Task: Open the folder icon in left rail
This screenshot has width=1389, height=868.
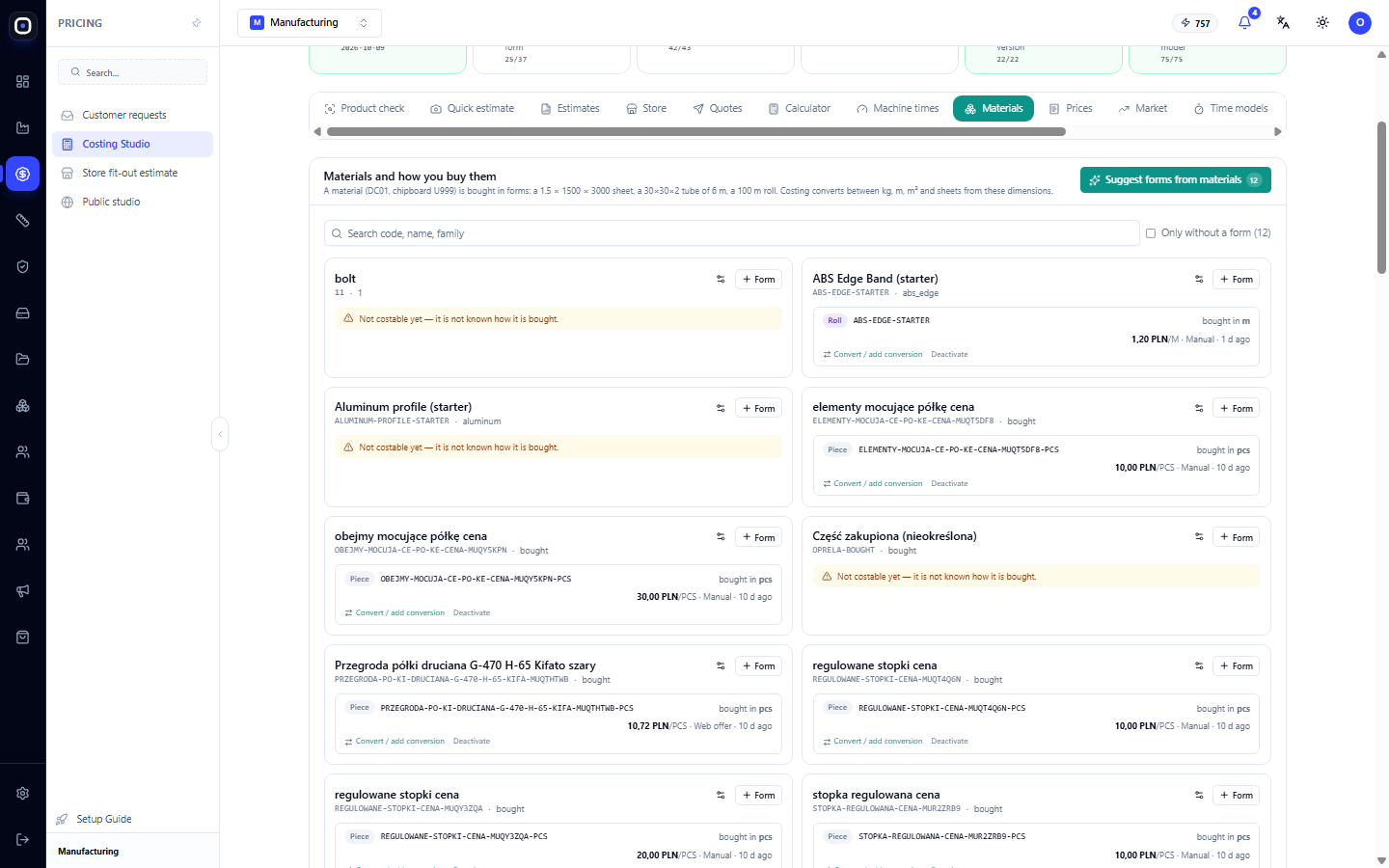Action: [23, 360]
